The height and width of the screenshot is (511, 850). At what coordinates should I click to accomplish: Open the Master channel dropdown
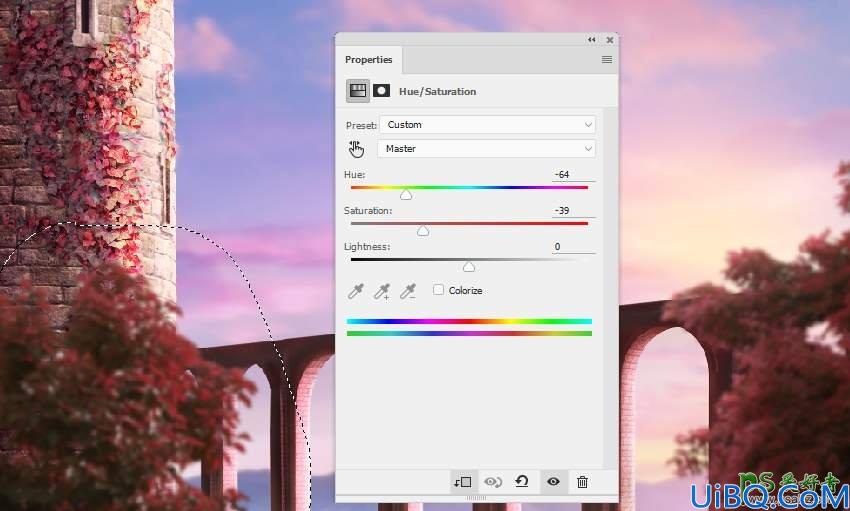point(486,148)
